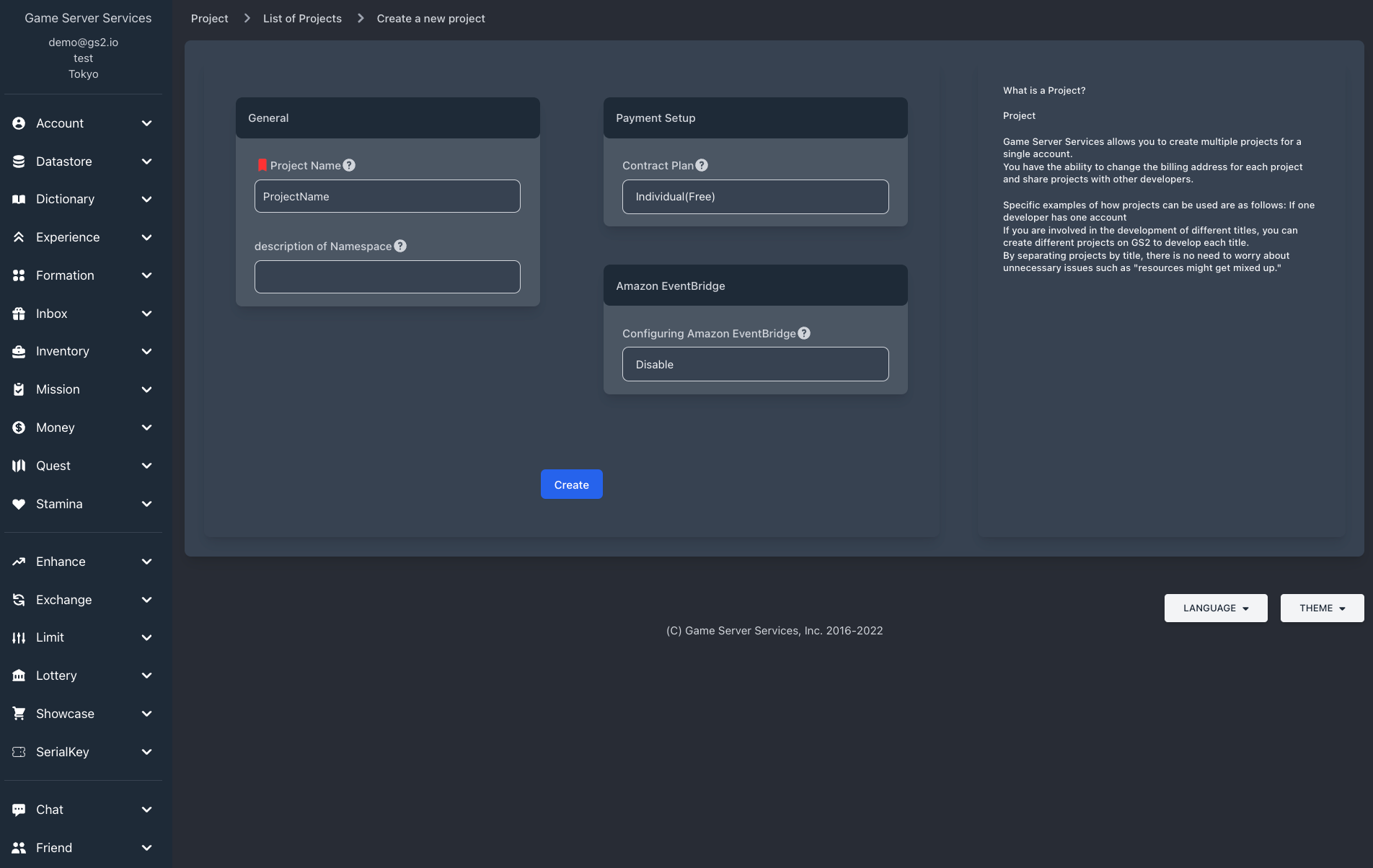Go to List of Projects breadcrumb
This screenshot has width=1373, height=868.
[302, 18]
